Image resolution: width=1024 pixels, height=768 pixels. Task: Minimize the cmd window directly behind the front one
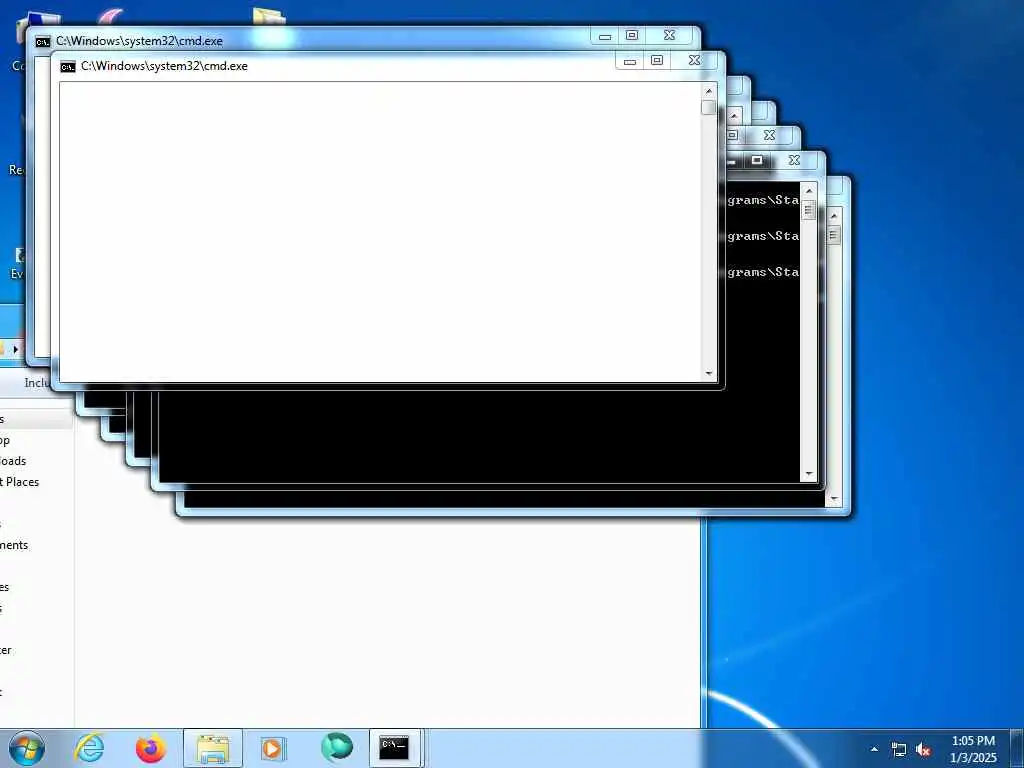pyautogui.click(x=605, y=36)
